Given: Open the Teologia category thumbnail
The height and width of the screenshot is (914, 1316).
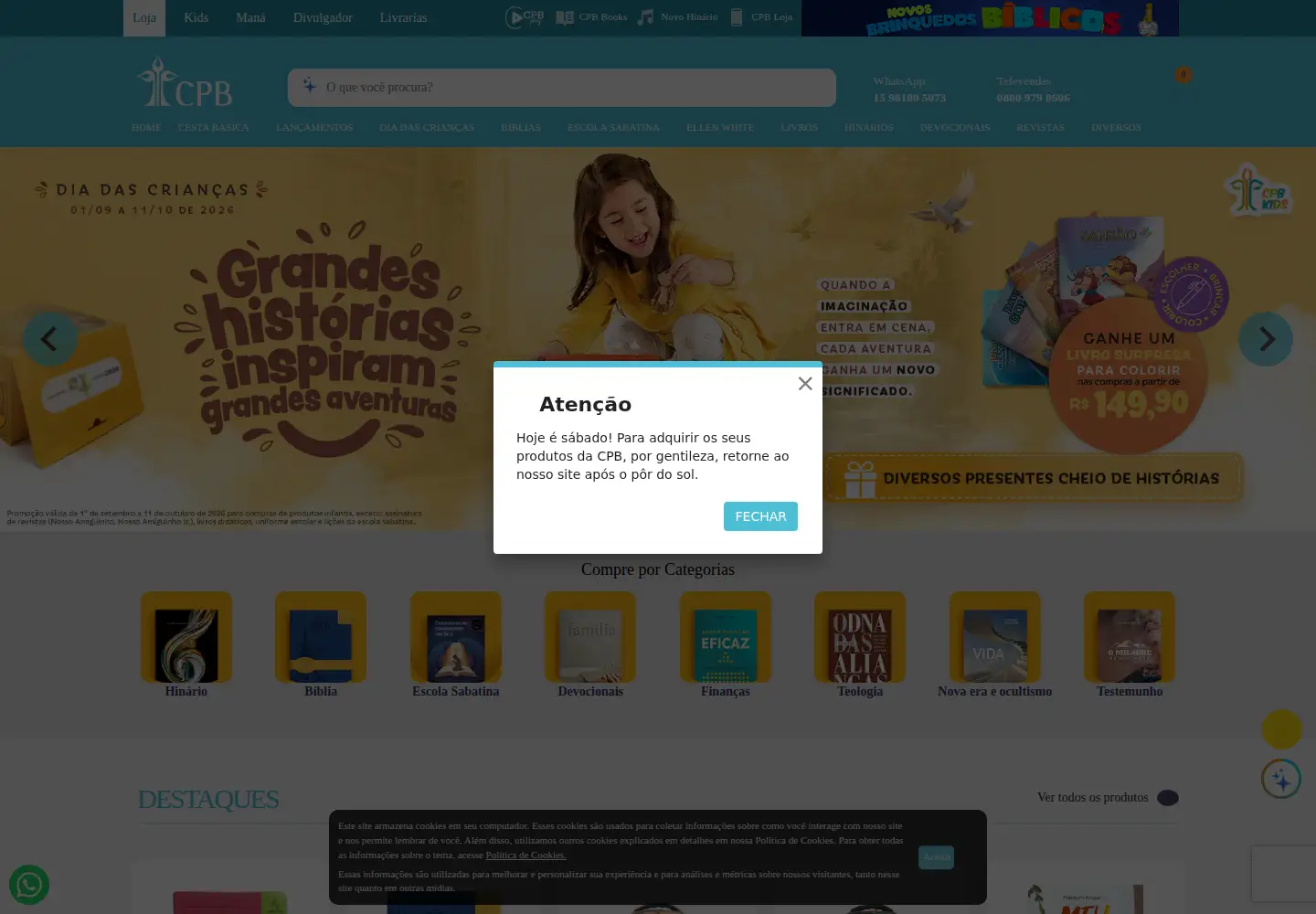Looking at the screenshot, I should pos(860,637).
